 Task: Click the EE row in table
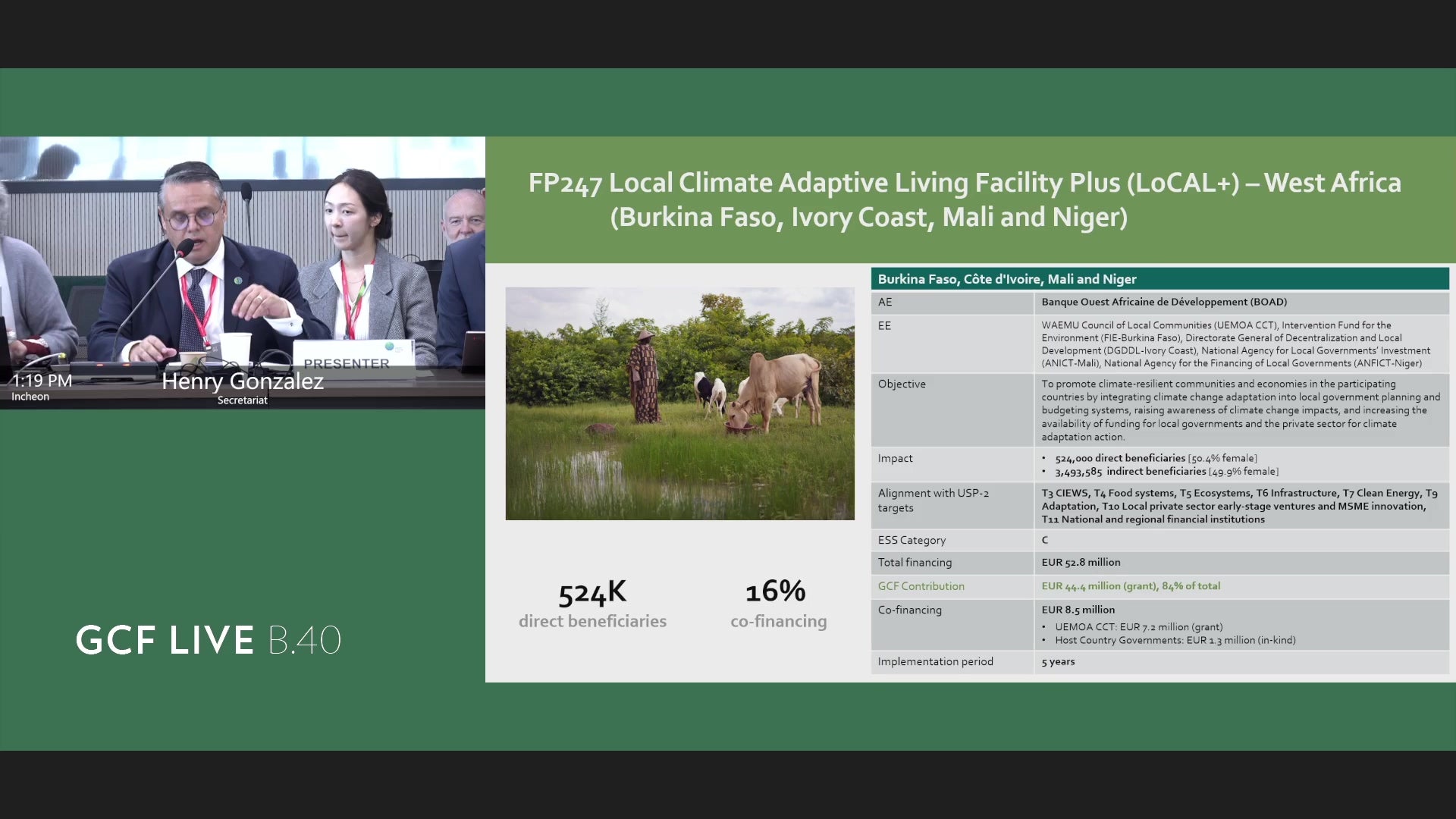point(1159,344)
